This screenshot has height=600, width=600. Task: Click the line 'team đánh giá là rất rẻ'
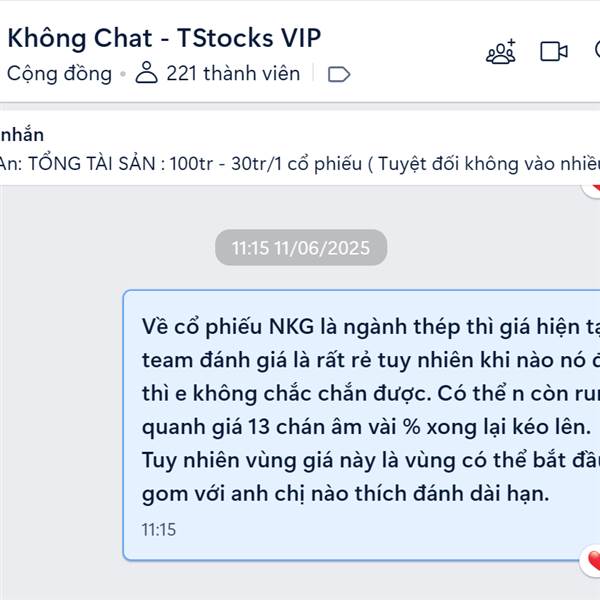tap(371, 360)
